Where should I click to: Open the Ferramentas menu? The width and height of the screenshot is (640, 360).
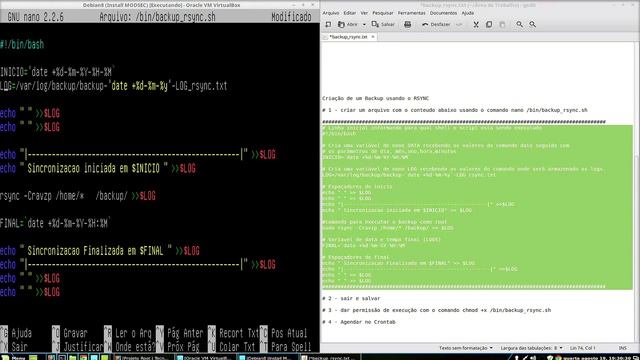411,13
